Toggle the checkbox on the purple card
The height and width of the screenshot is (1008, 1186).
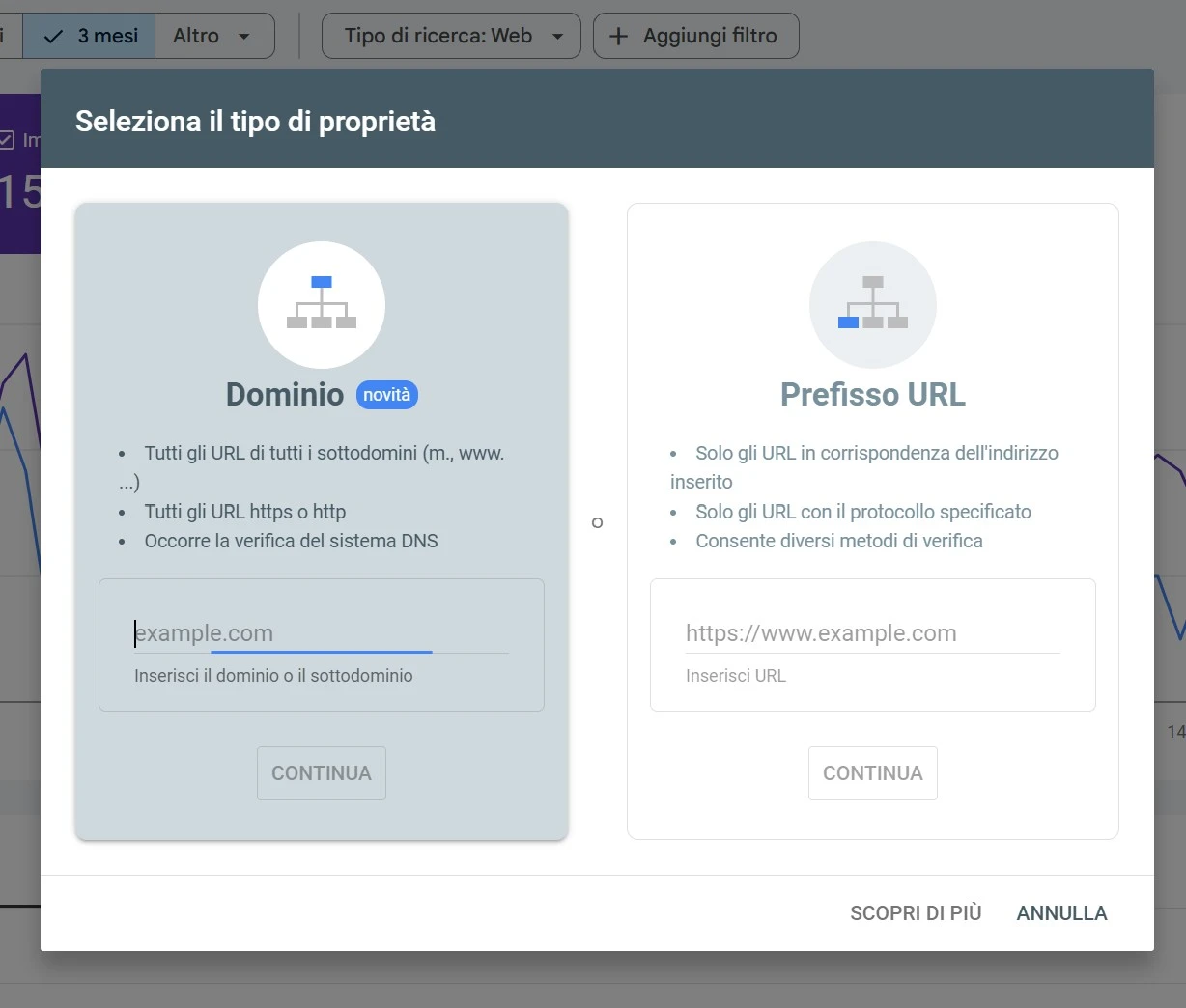coord(7,141)
